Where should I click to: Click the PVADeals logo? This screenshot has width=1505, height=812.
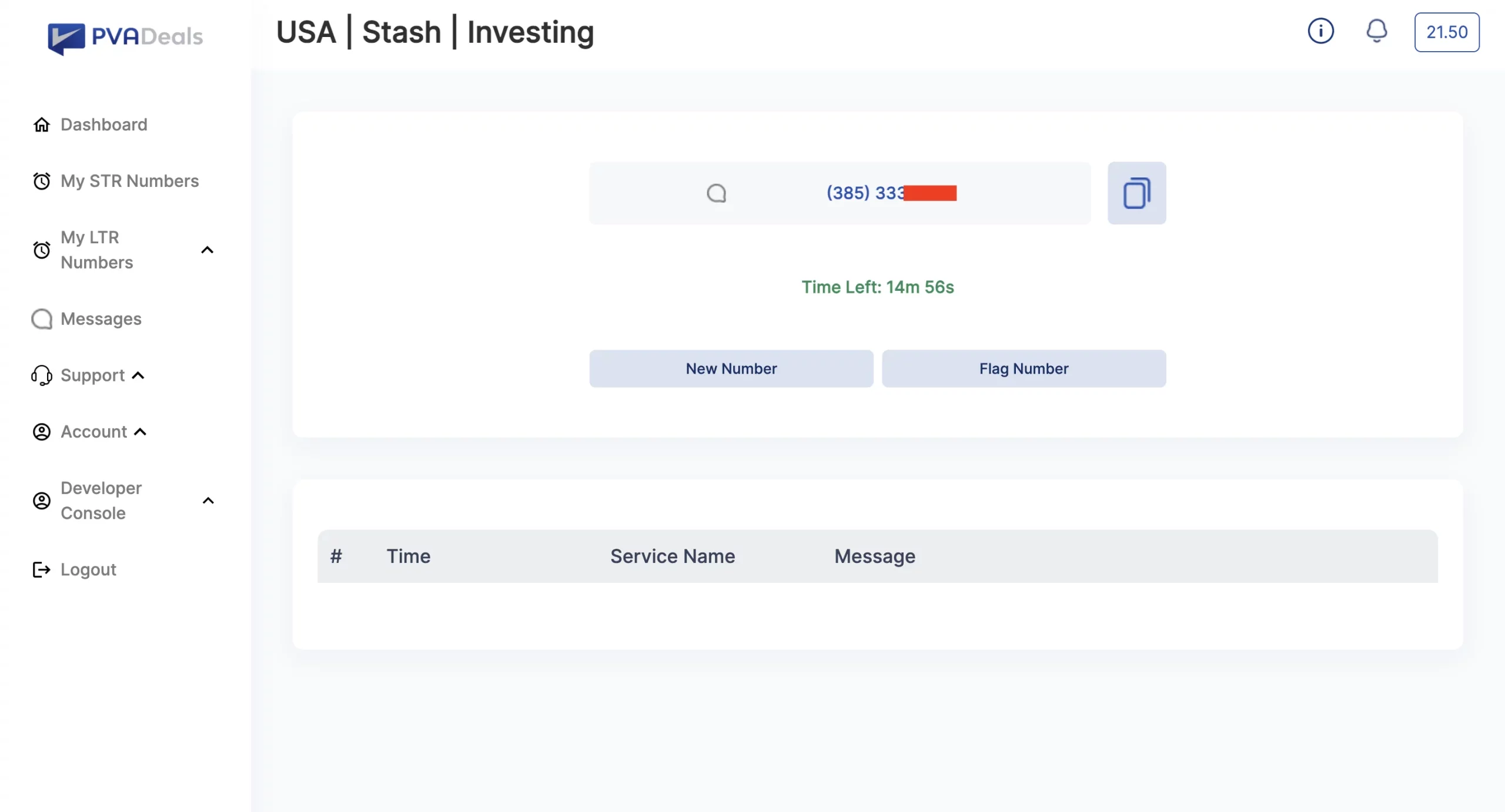[125, 38]
